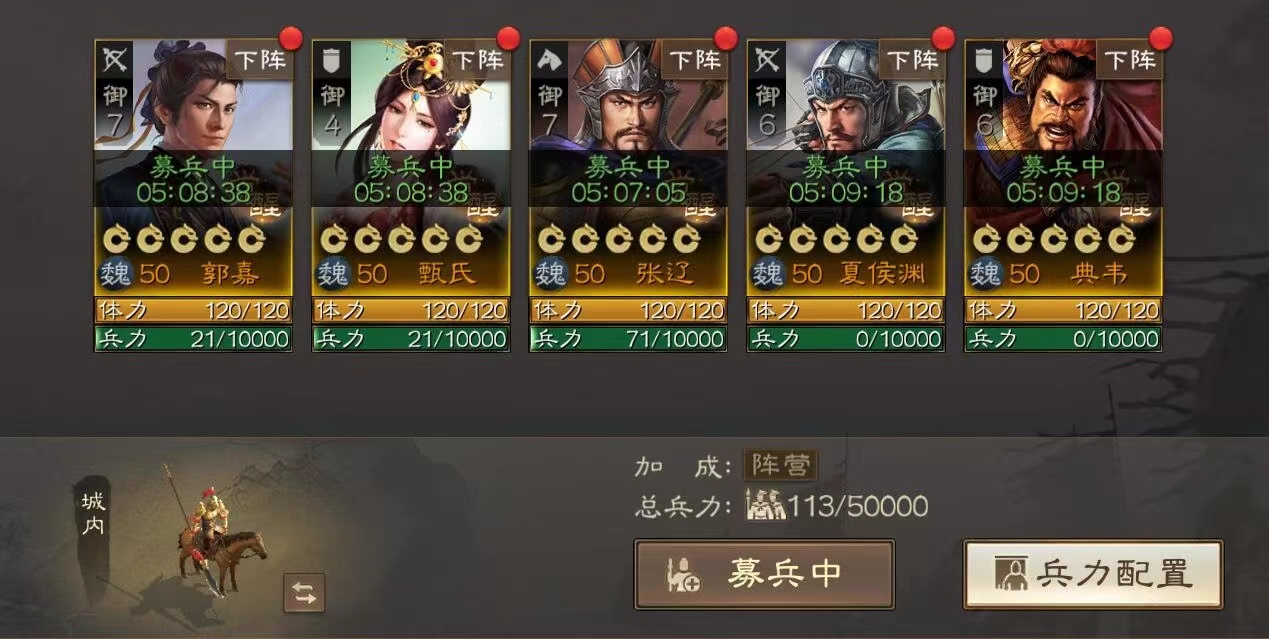Click the shield troop-type icon on 典韦's card

click(984, 60)
